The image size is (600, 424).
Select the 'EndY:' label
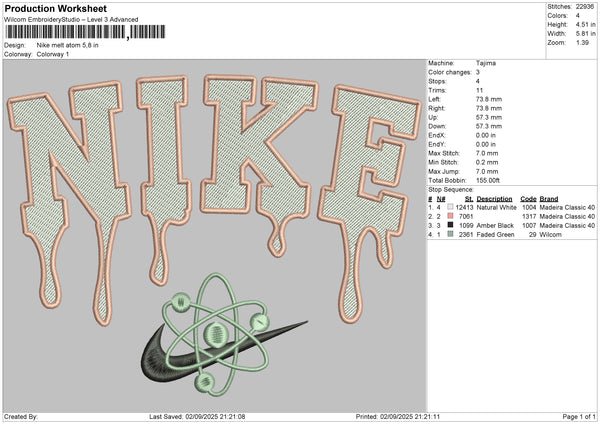click(437, 144)
